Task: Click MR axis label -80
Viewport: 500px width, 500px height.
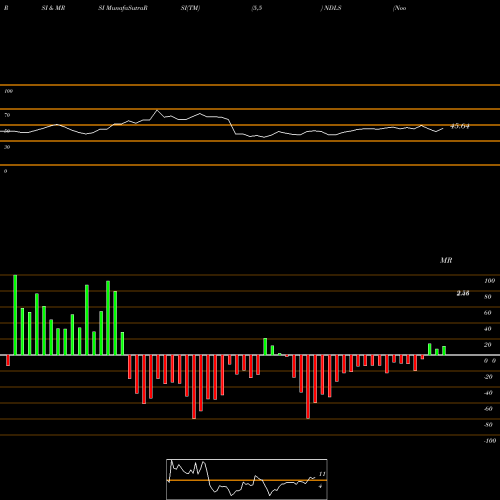Action: [x=488, y=425]
